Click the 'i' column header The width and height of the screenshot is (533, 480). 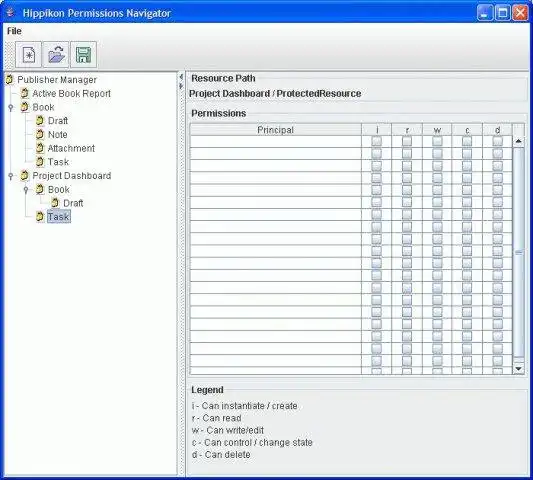(x=377, y=130)
